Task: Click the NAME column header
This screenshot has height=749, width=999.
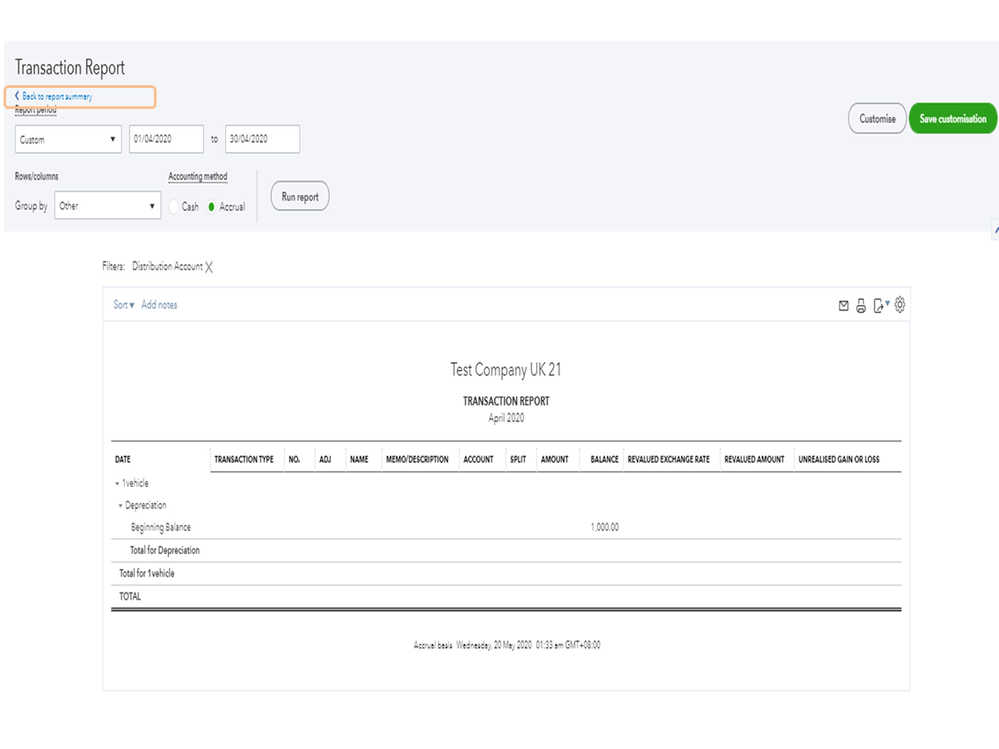Action: click(359, 459)
